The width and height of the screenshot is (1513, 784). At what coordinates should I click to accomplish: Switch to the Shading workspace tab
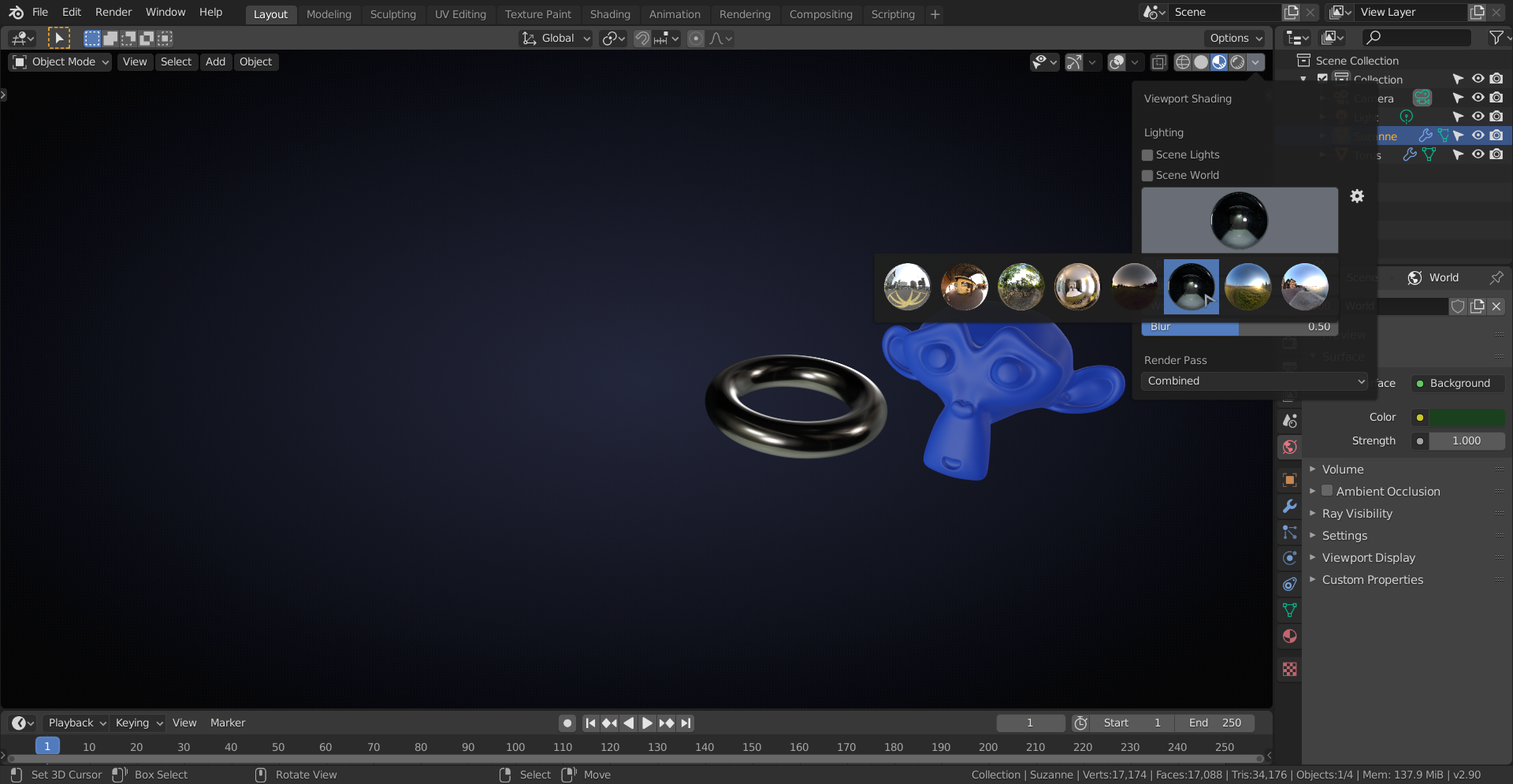[x=610, y=14]
